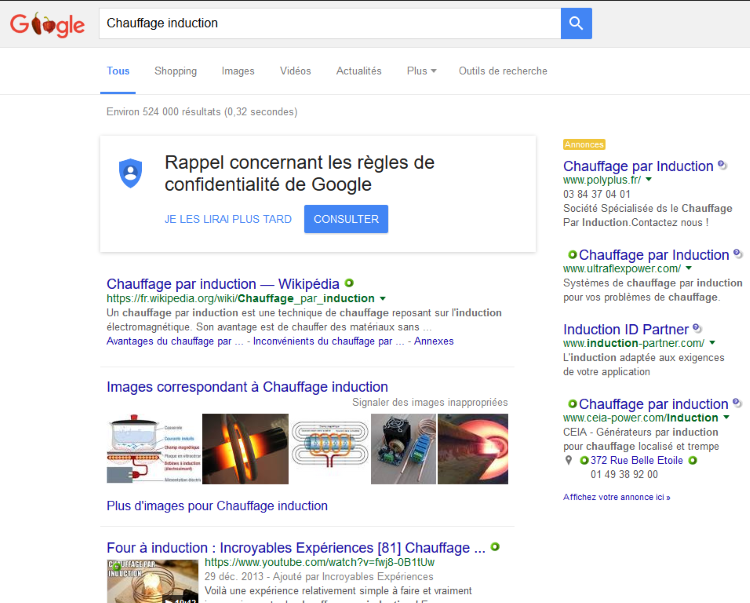Switch to the Actualités tab
The height and width of the screenshot is (603, 750).
359,71
